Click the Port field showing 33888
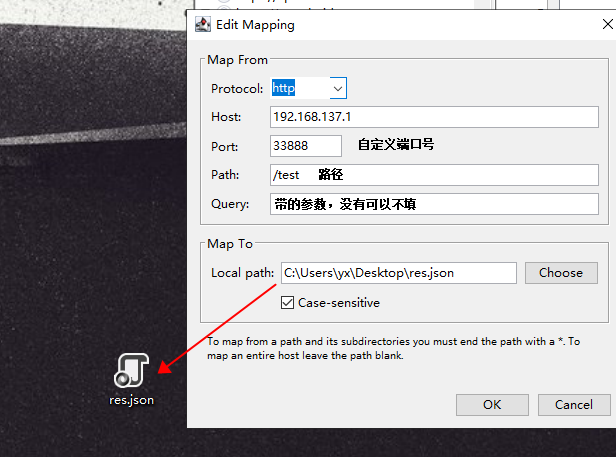Screen dimensions: 616x457 pyautogui.click(x=306, y=146)
